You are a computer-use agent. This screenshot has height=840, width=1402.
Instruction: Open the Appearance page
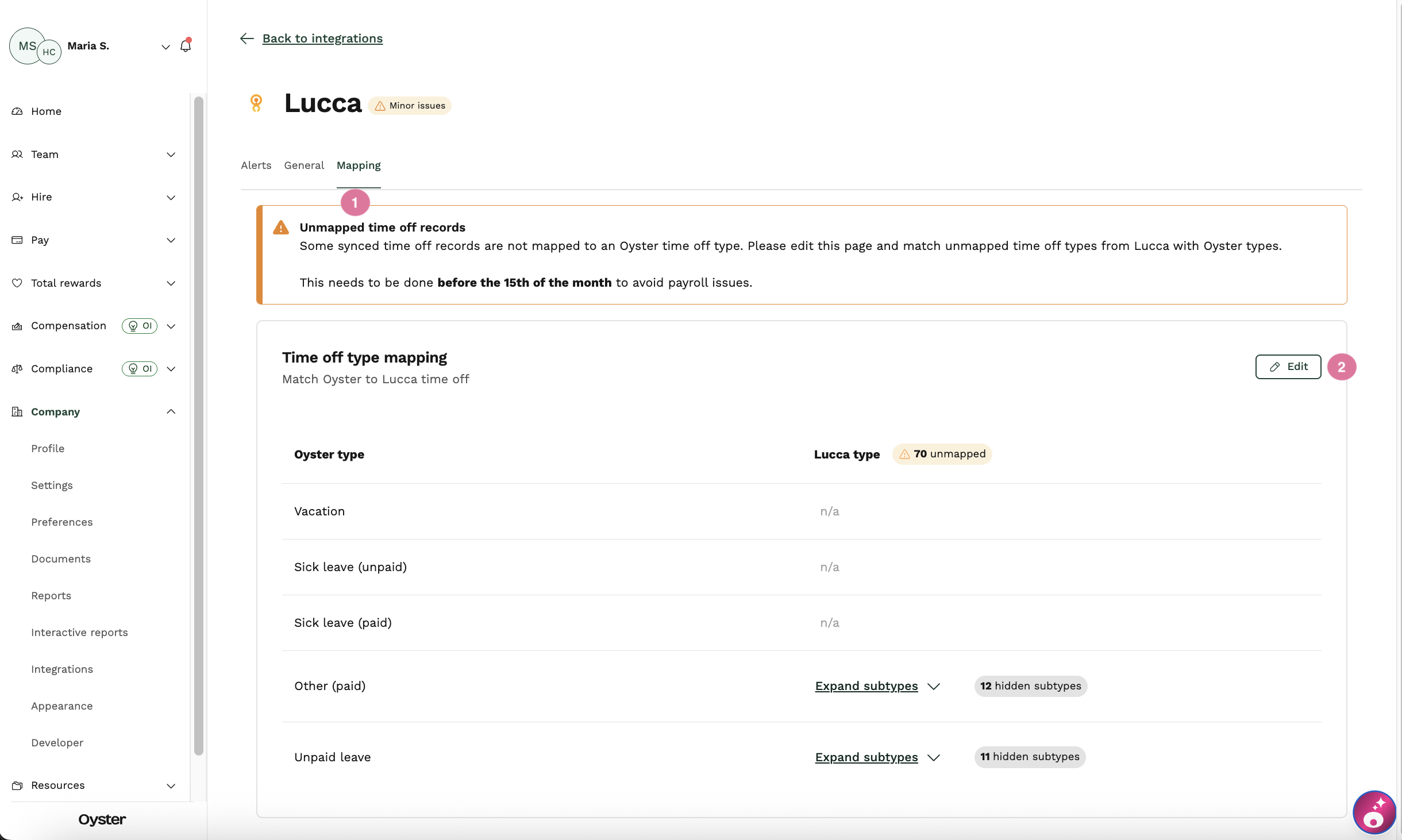click(x=62, y=706)
